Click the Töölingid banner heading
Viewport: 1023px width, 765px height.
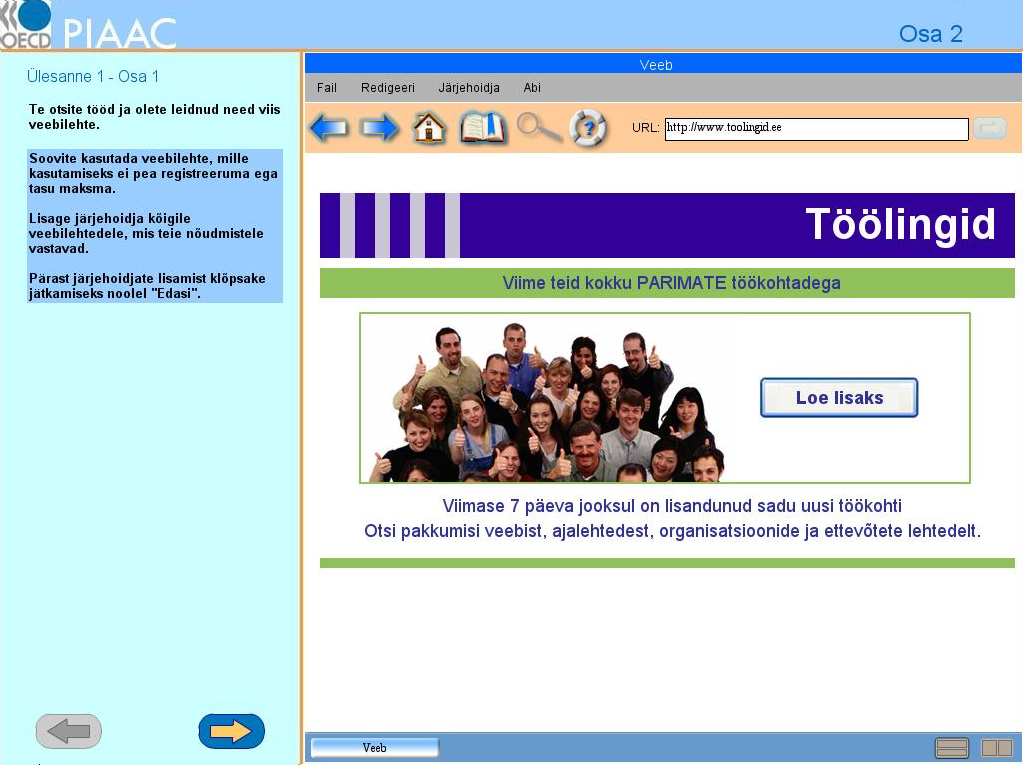900,224
